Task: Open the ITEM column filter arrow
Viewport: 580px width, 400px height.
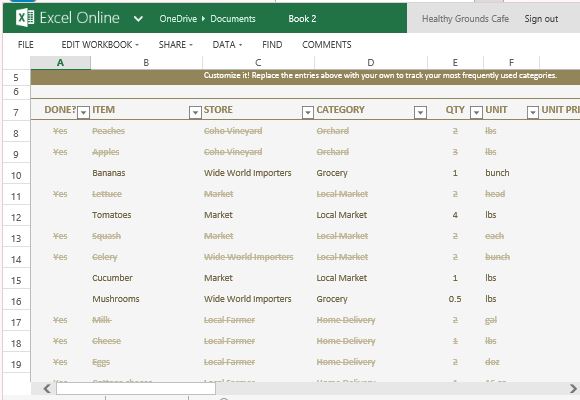Action: point(195,112)
